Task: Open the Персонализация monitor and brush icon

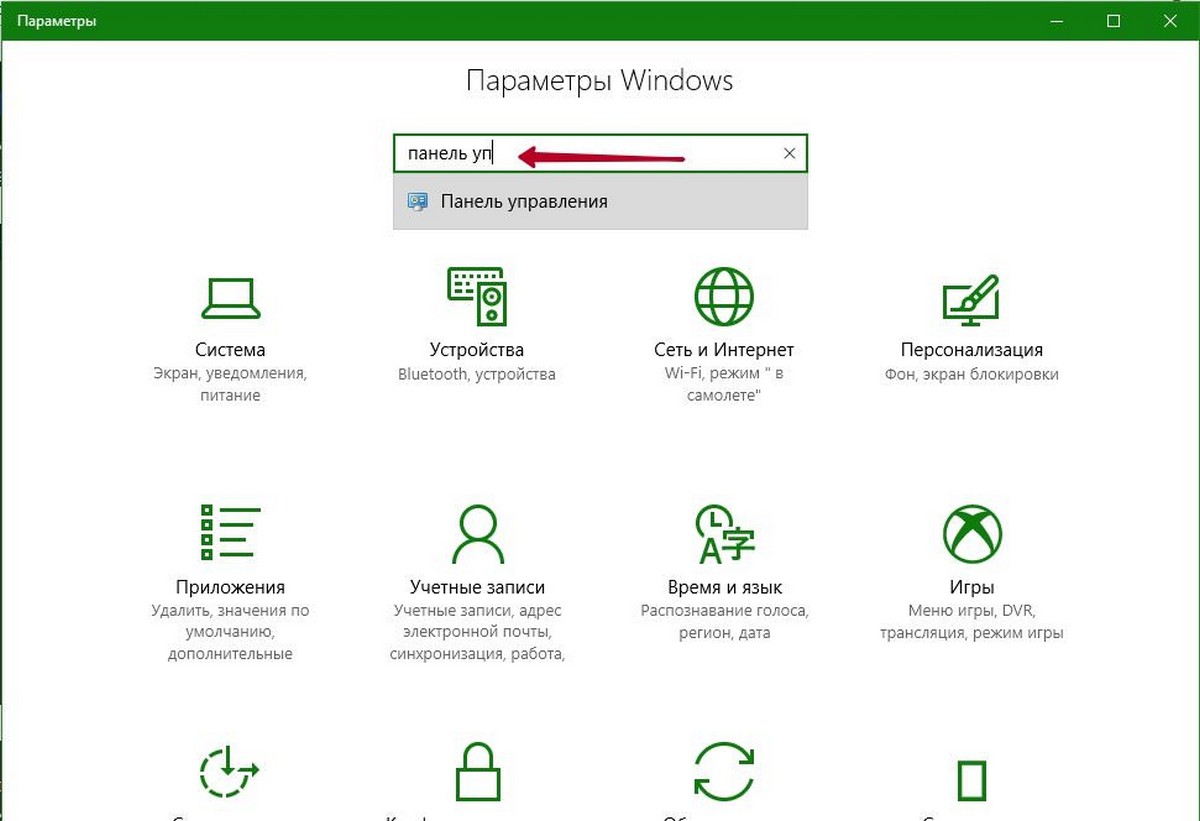Action: [x=971, y=299]
